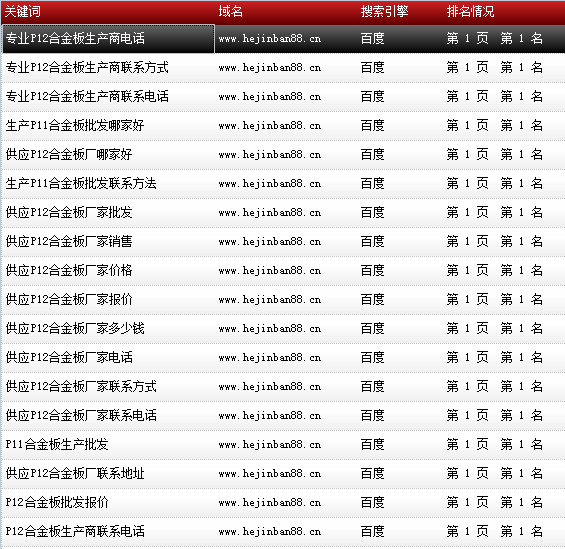Select keyword 供应P12合金板厂家报价
The image size is (565, 549).
point(69,299)
